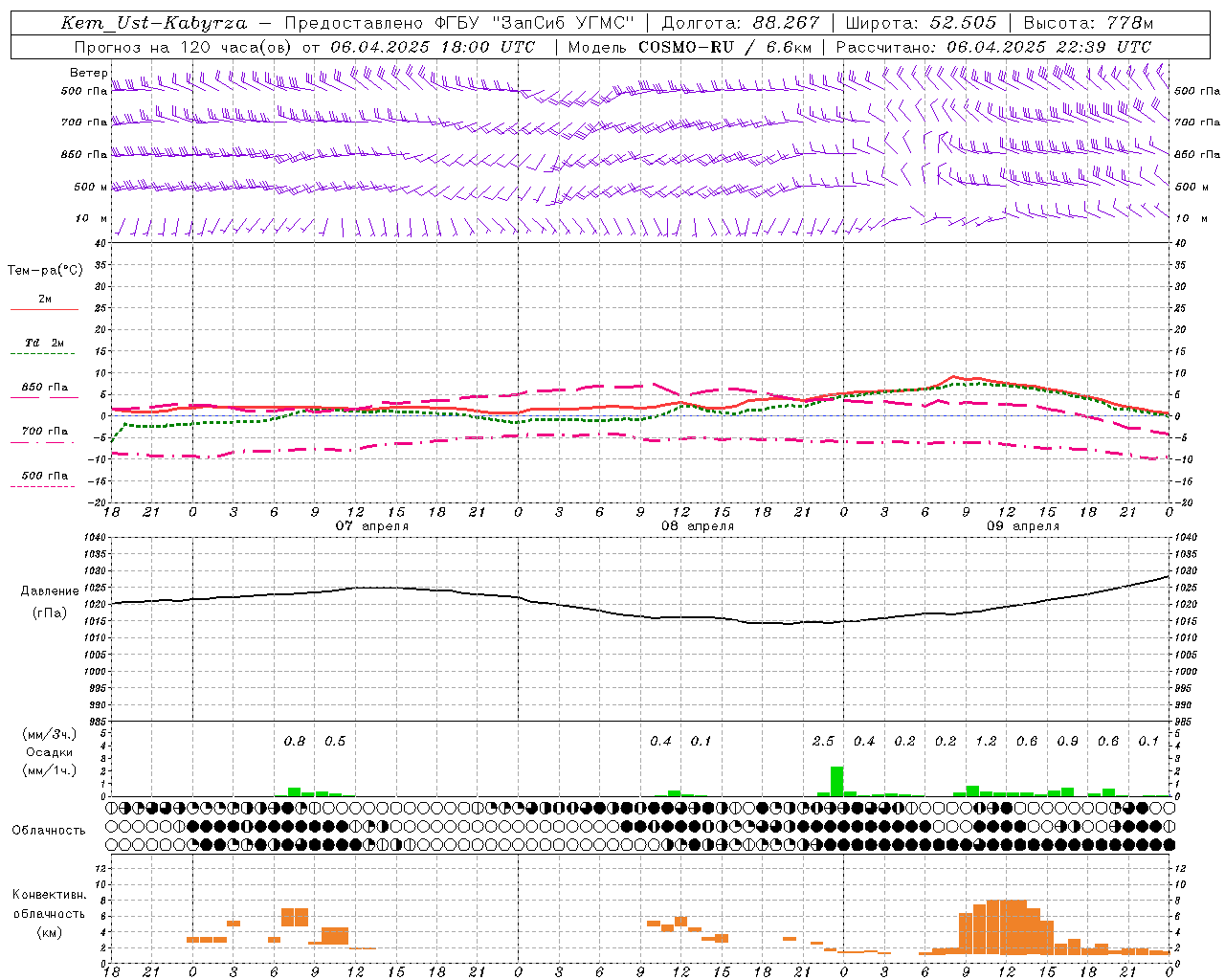1225x980 pixels.
Task: Click the 'Давление' pressure panel label
Action: pyautogui.click(x=49, y=591)
